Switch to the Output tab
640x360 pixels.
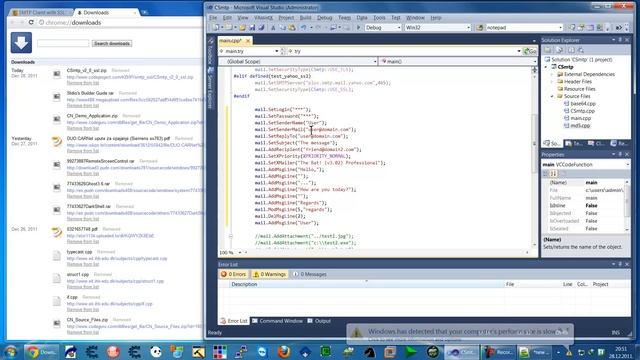(x=319, y=321)
